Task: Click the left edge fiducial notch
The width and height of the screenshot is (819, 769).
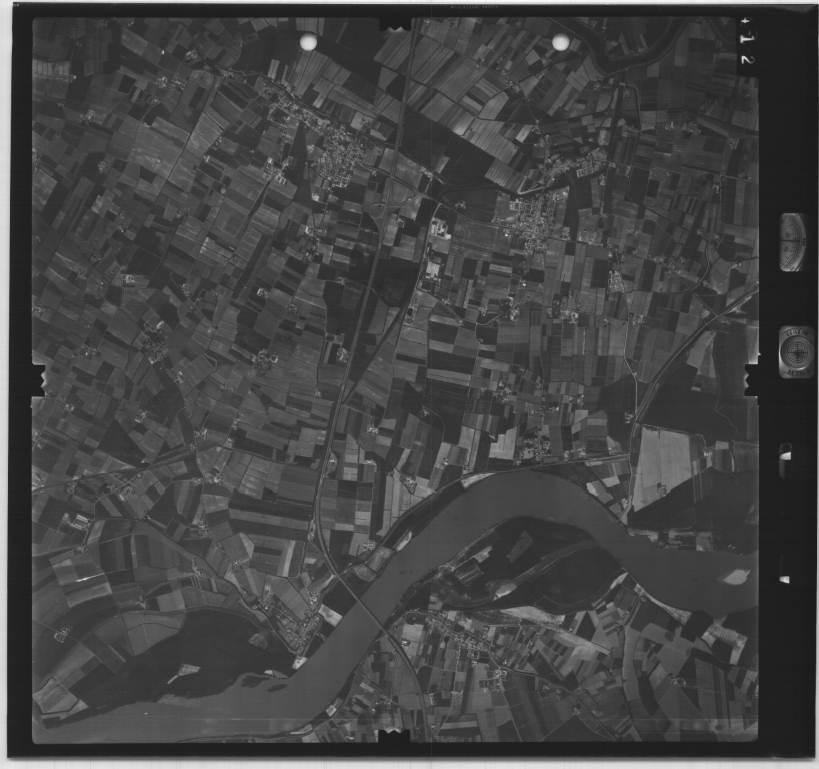Action: pyautogui.click(x=38, y=380)
